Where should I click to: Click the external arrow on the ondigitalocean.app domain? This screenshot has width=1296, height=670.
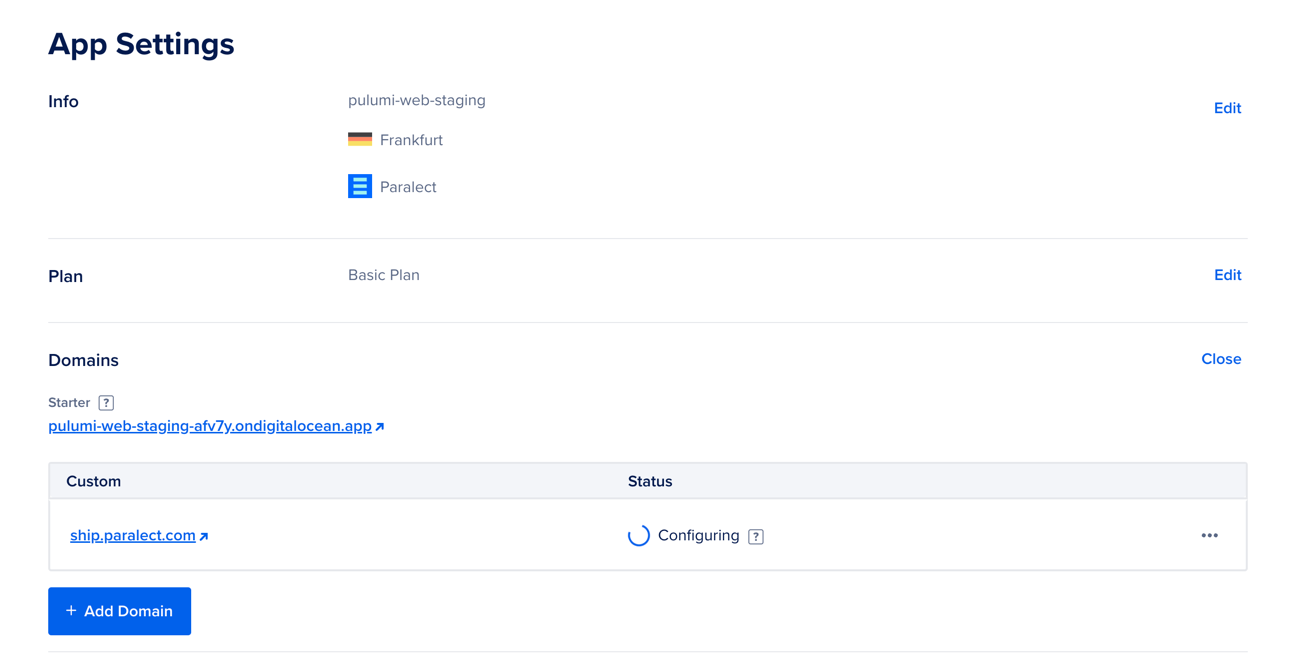378,426
